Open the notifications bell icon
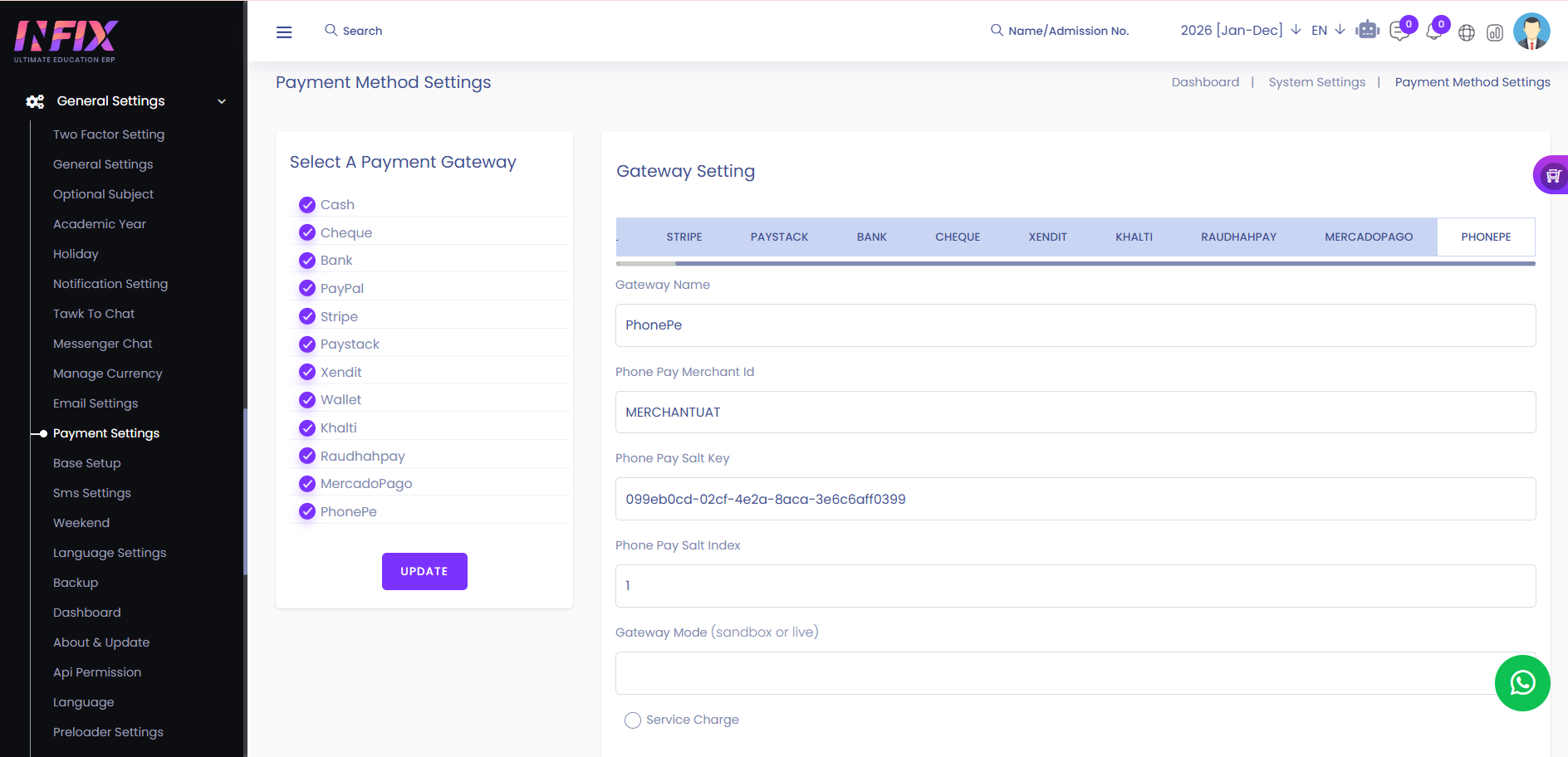The image size is (1568, 757). click(1433, 32)
